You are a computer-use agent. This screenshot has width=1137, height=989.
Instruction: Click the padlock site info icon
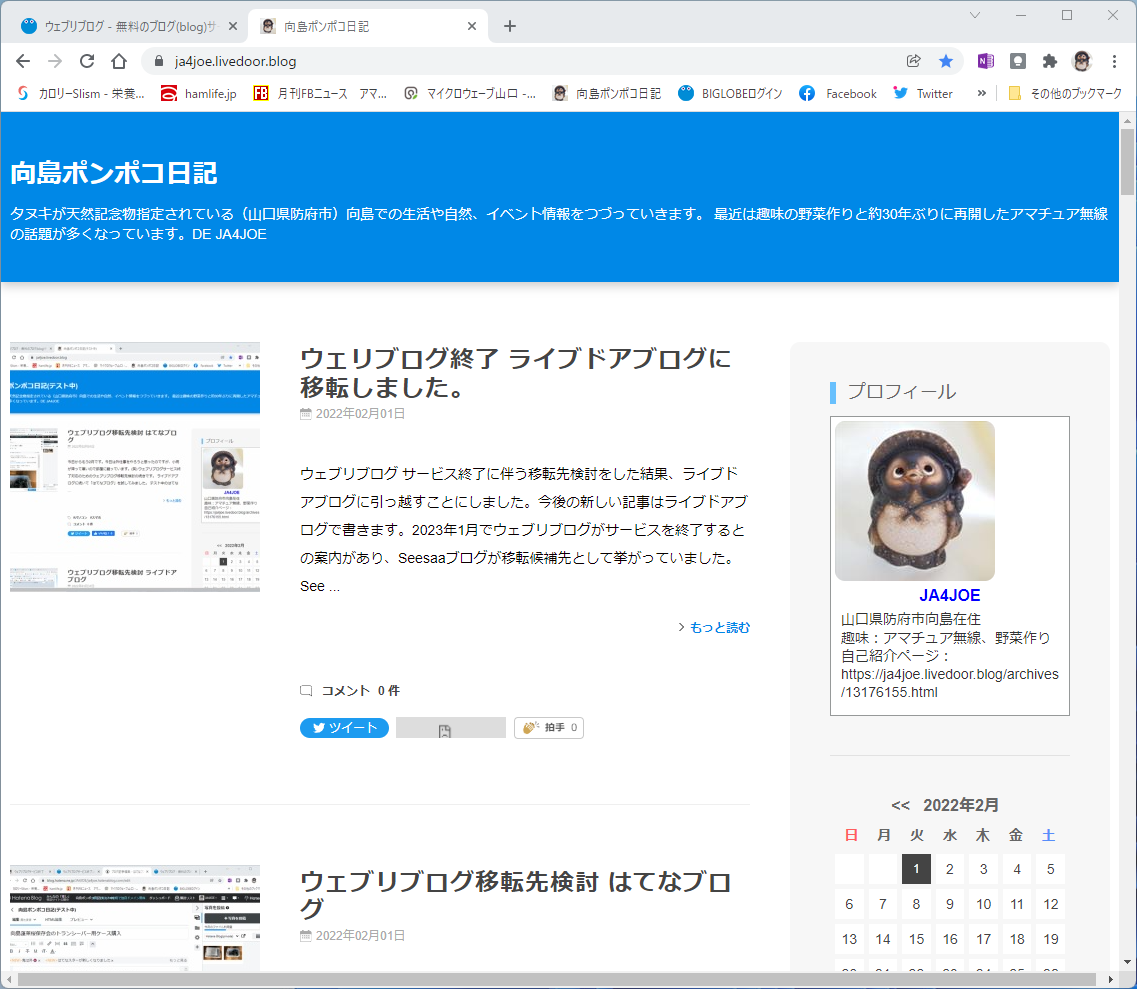pyautogui.click(x=158, y=62)
